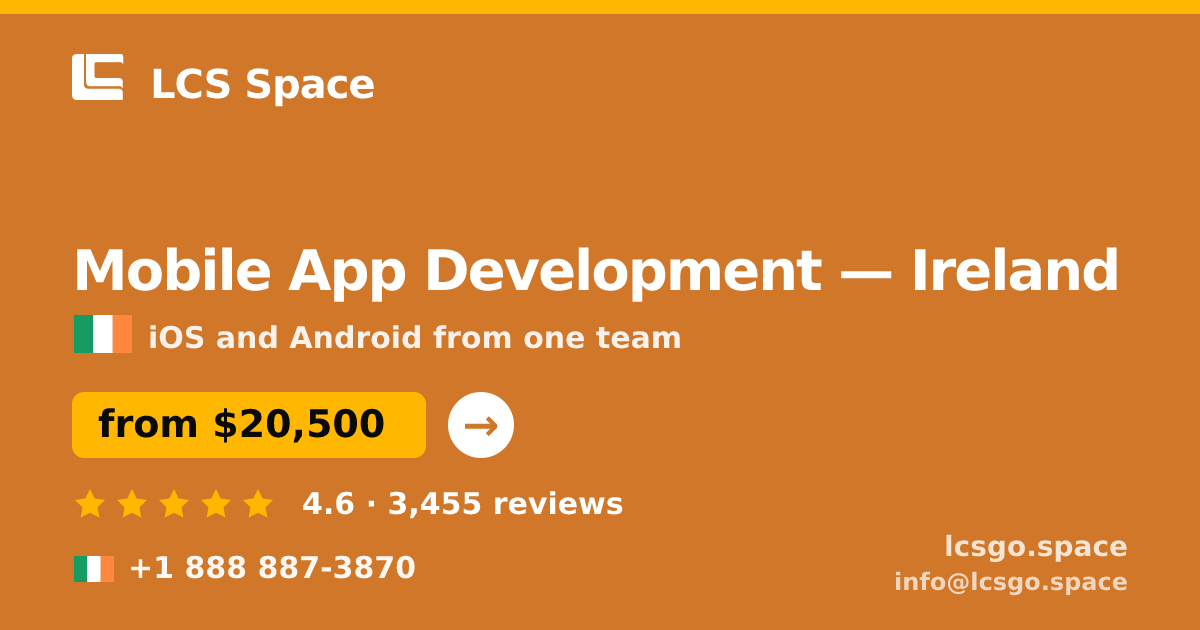Click the from $20,500 price button
This screenshot has width=1200, height=630.
pos(249,425)
